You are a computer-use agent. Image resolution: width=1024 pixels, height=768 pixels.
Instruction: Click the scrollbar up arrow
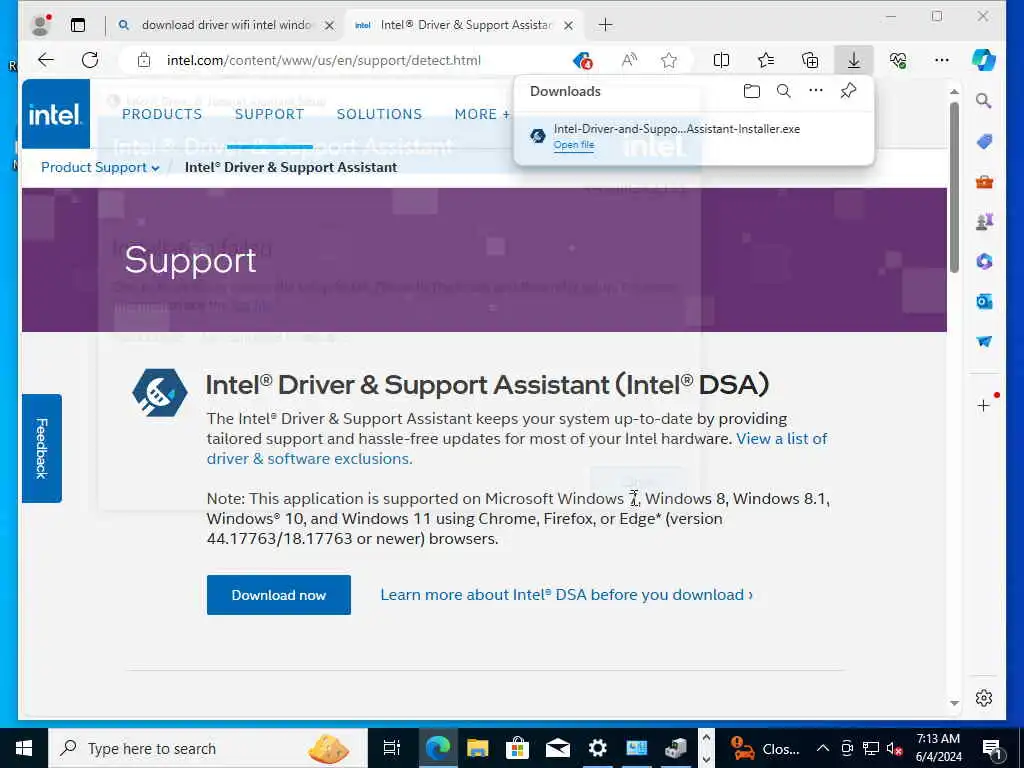[954, 91]
